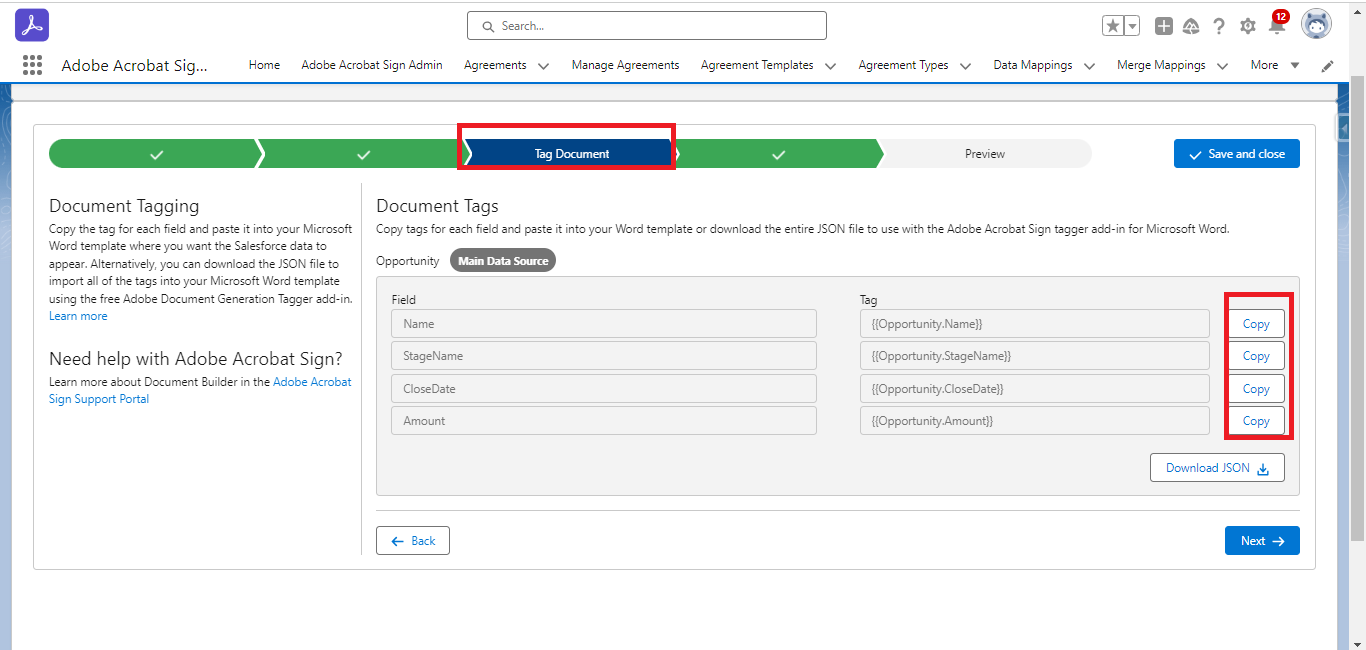1366x650 pixels.
Task: Expand the Agreements tab dropdown chevron
Action: tap(543, 66)
